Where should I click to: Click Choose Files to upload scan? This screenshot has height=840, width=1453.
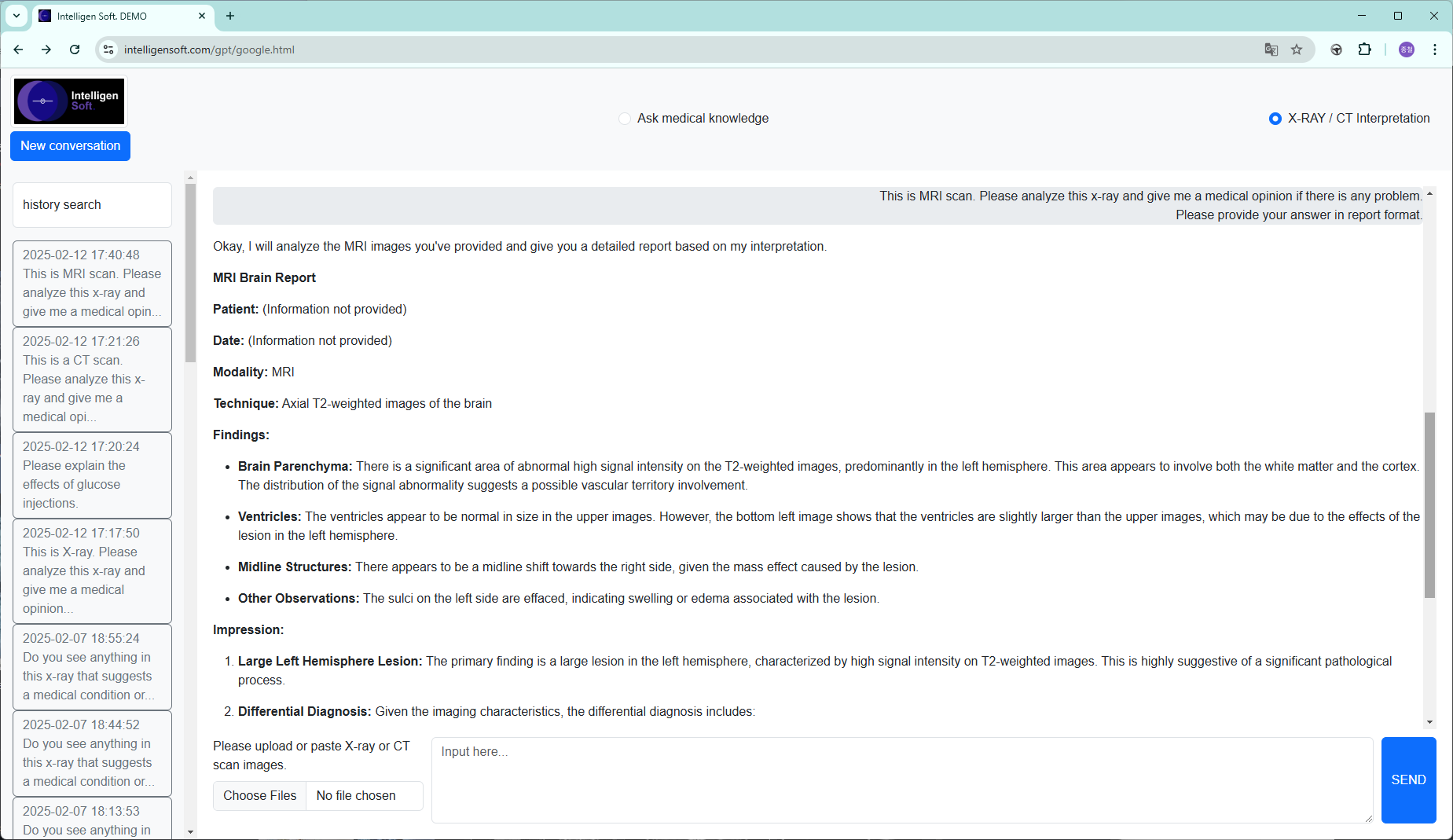(260, 795)
